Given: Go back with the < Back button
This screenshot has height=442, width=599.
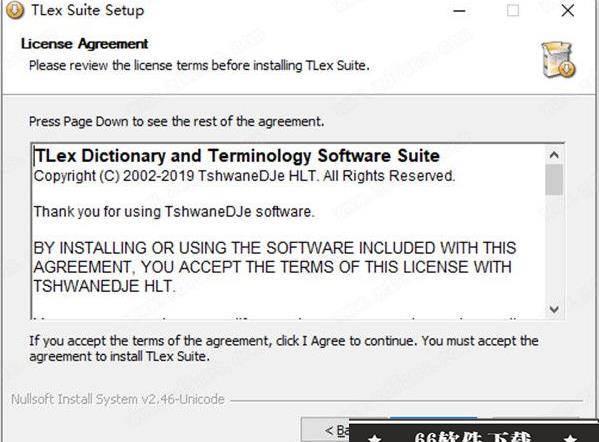Looking at the screenshot, I should point(325,430).
